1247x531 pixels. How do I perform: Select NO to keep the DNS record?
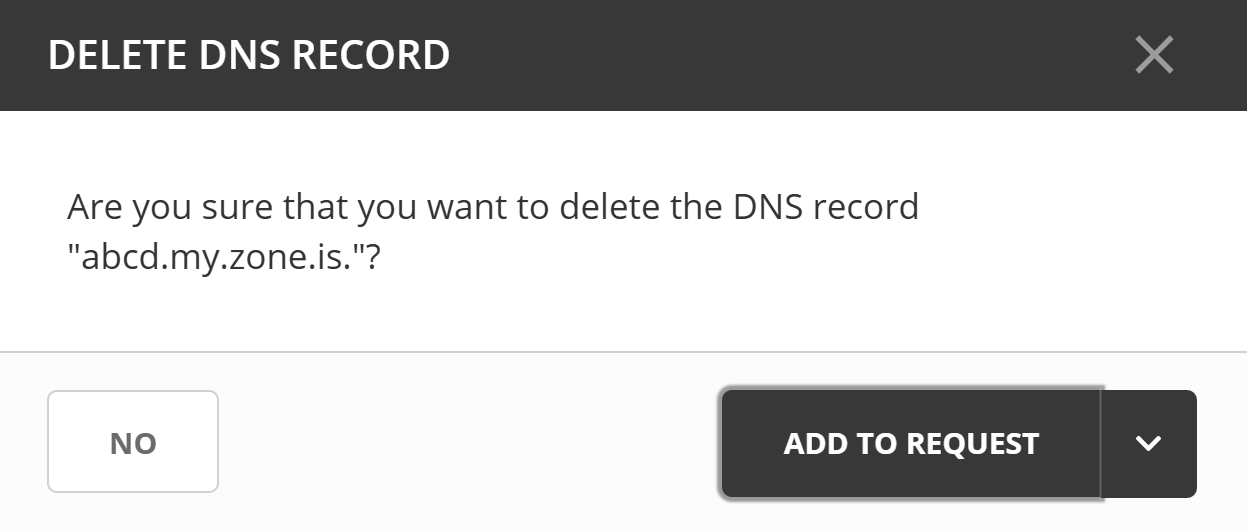click(133, 442)
